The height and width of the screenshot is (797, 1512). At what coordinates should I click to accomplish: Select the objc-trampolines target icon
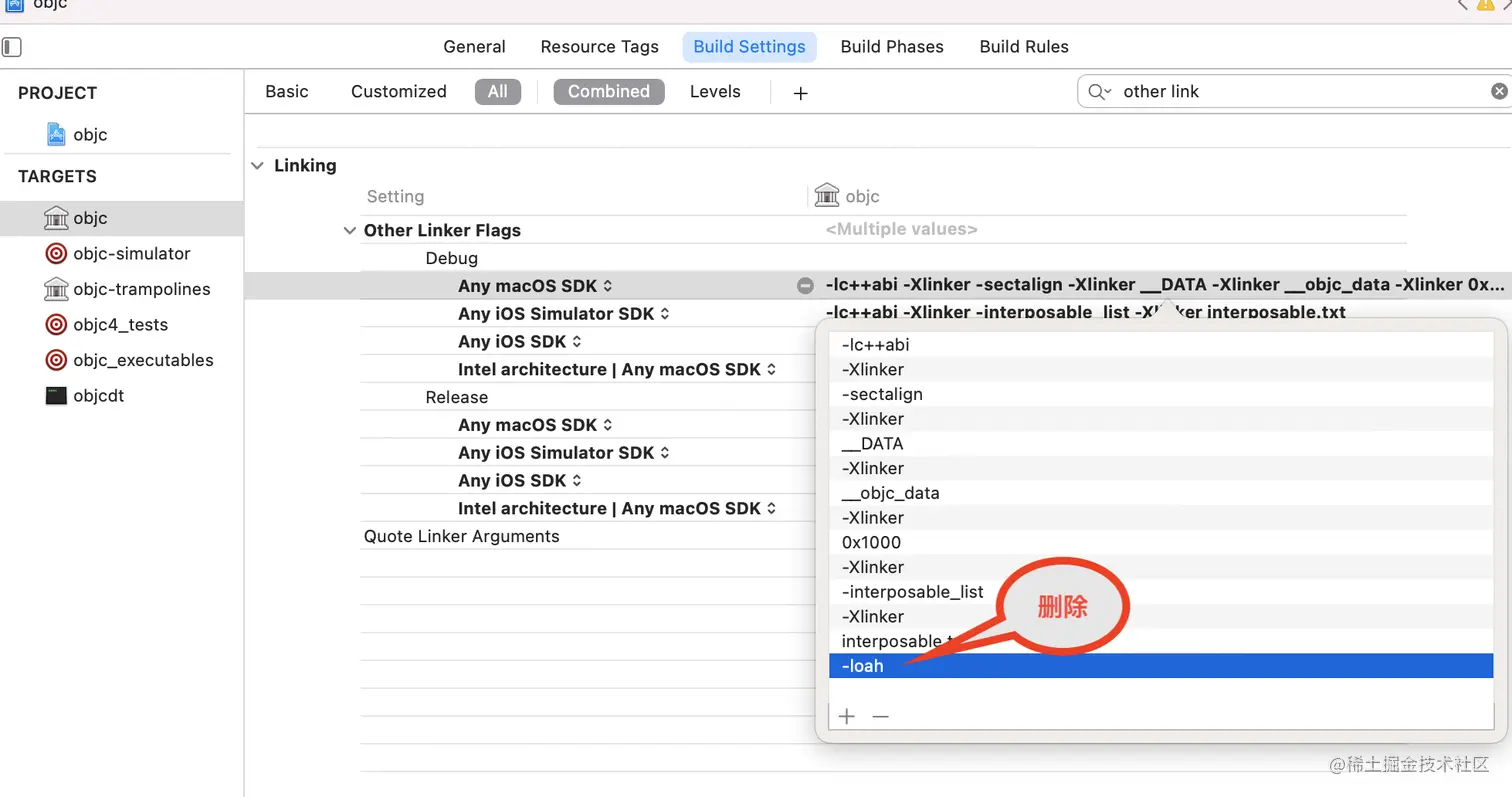click(56, 289)
